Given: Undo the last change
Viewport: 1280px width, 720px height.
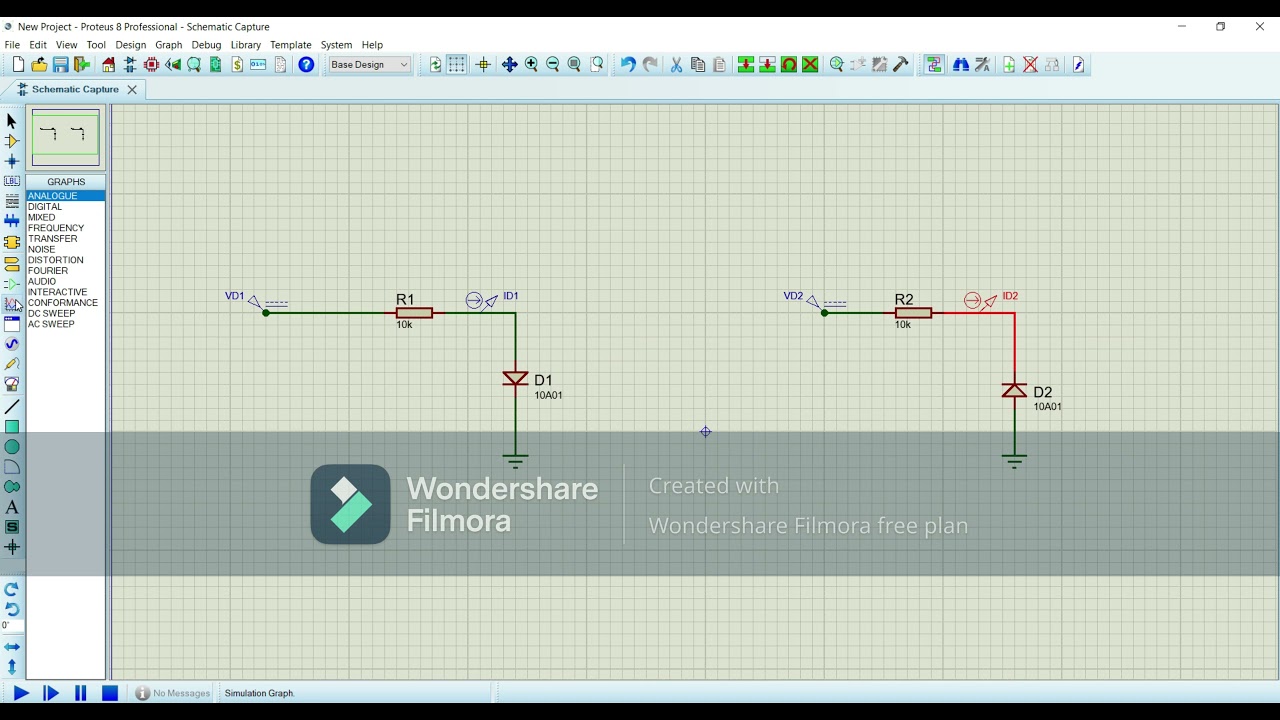Looking at the screenshot, I should (x=628, y=65).
